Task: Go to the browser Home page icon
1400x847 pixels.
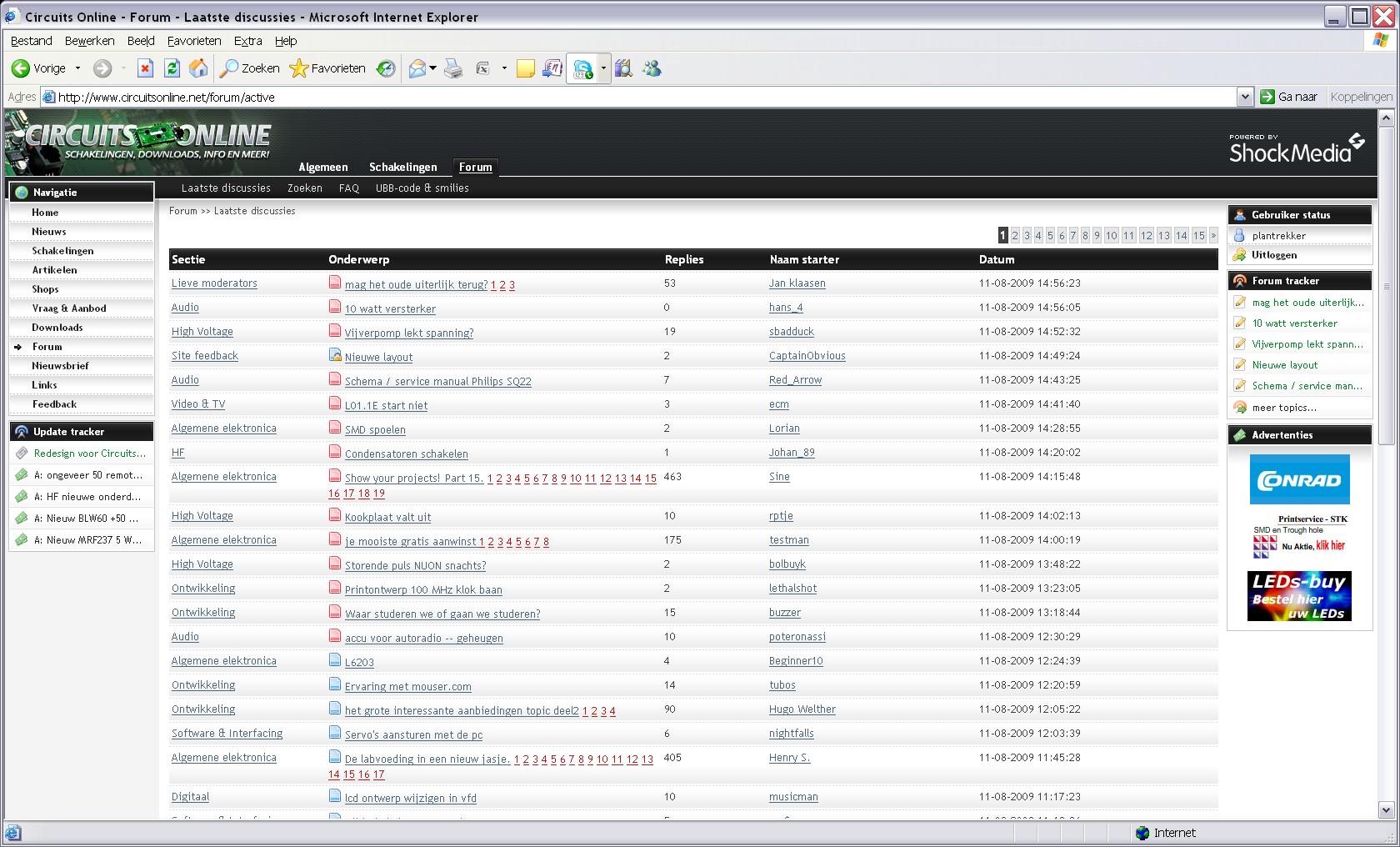Action: point(198,68)
